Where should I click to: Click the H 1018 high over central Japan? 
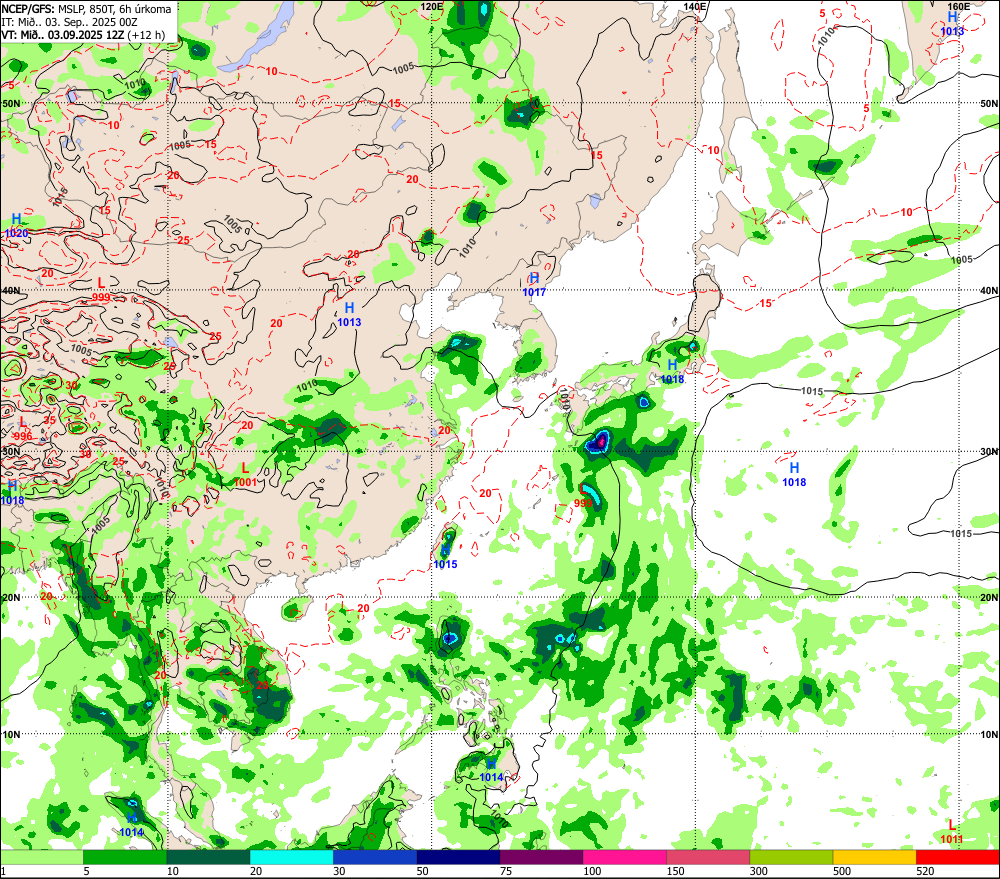point(672,372)
